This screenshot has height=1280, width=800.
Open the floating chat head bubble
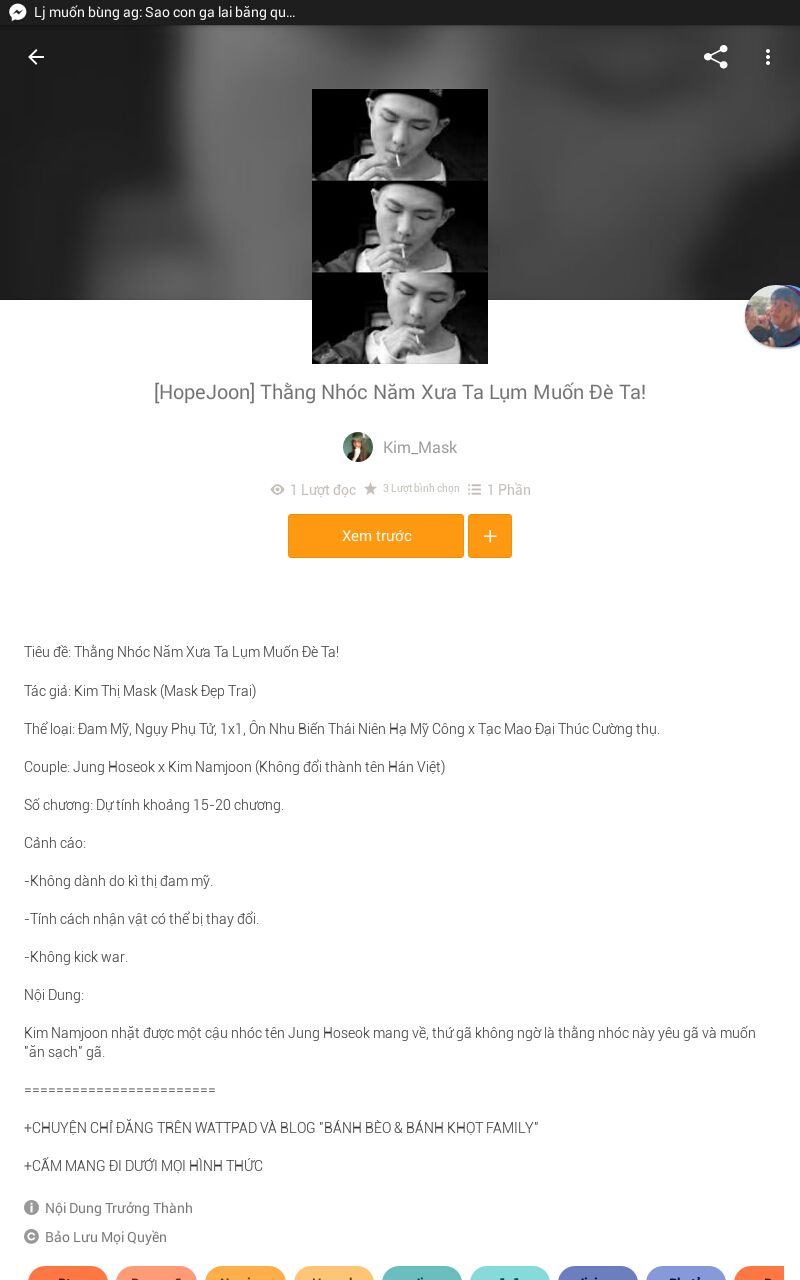pos(774,317)
